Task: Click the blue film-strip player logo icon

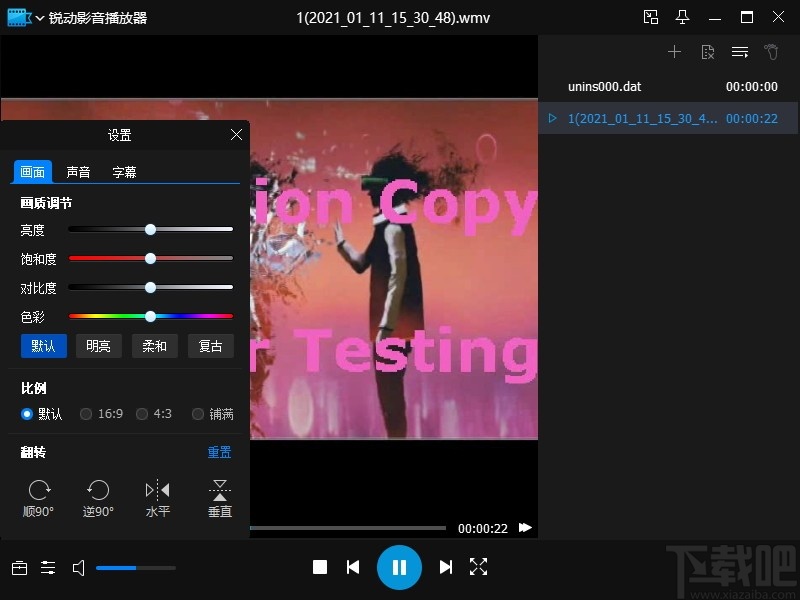Action: tap(19, 17)
